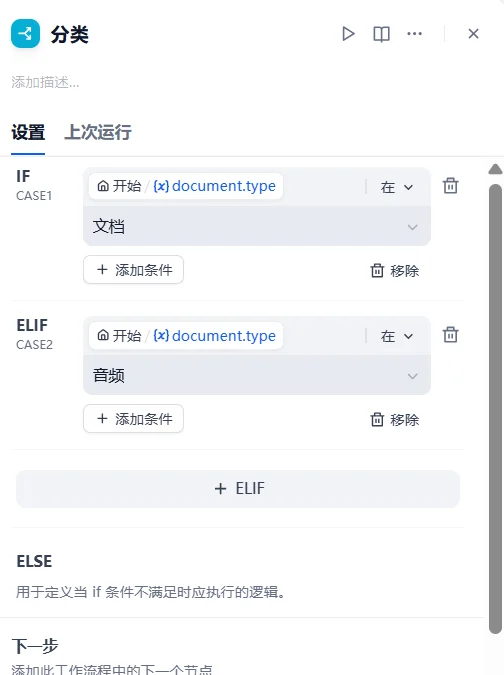Expand the 文档 value dropdown
This screenshot has height=675, width=504.
click(257, 226)
